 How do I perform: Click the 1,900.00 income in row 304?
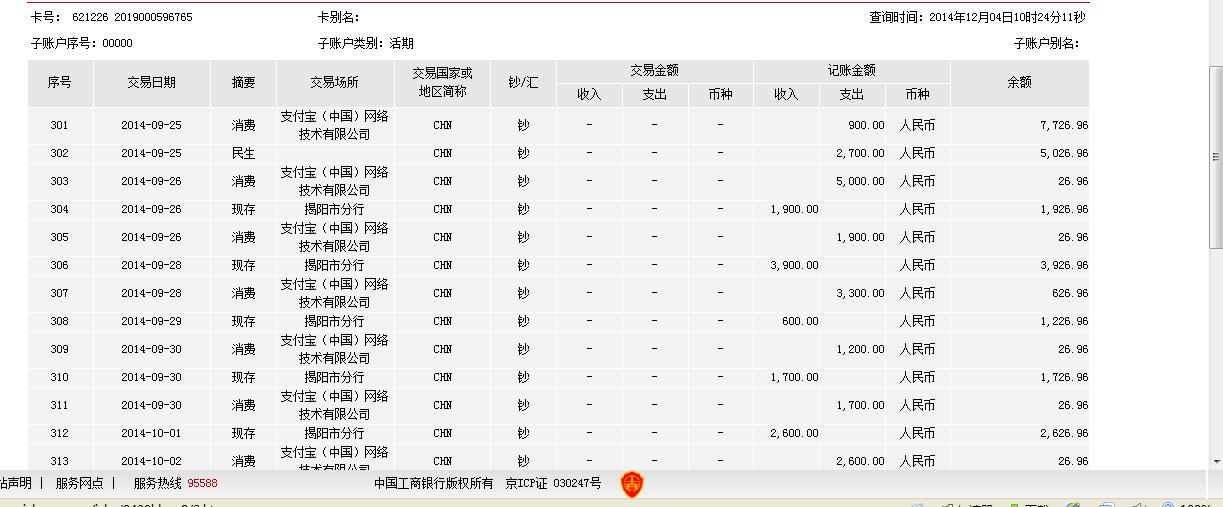coord(795,210)
